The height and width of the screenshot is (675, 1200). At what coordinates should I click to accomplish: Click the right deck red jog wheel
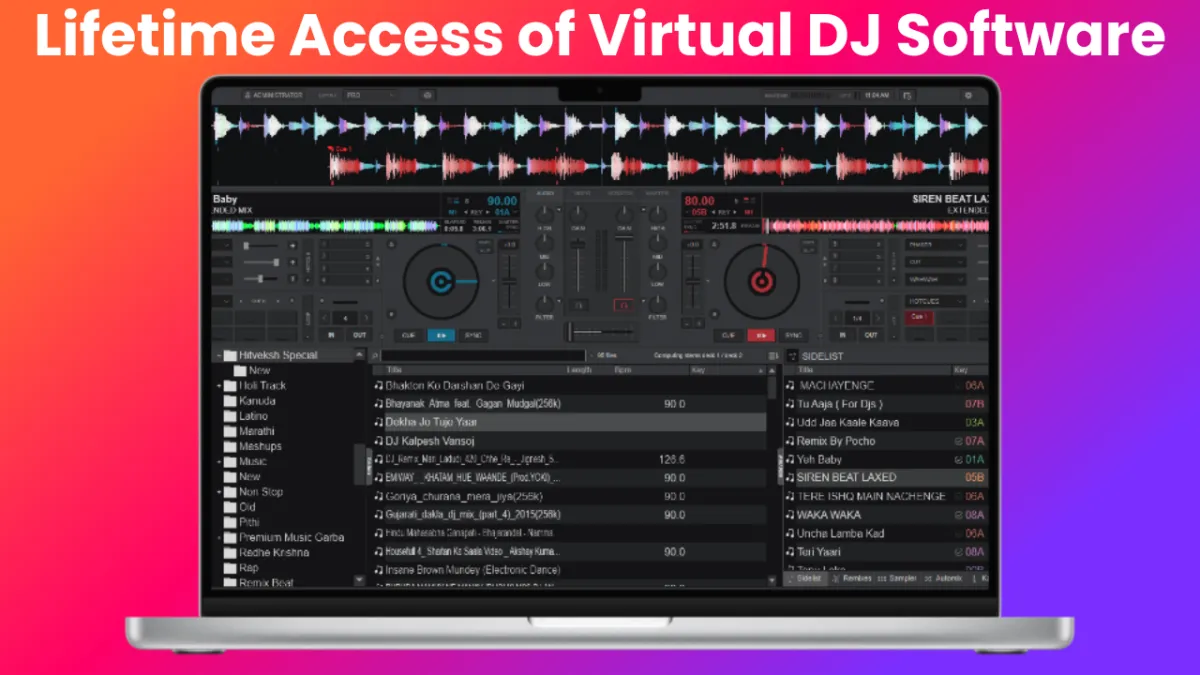(x=761, y=283)
